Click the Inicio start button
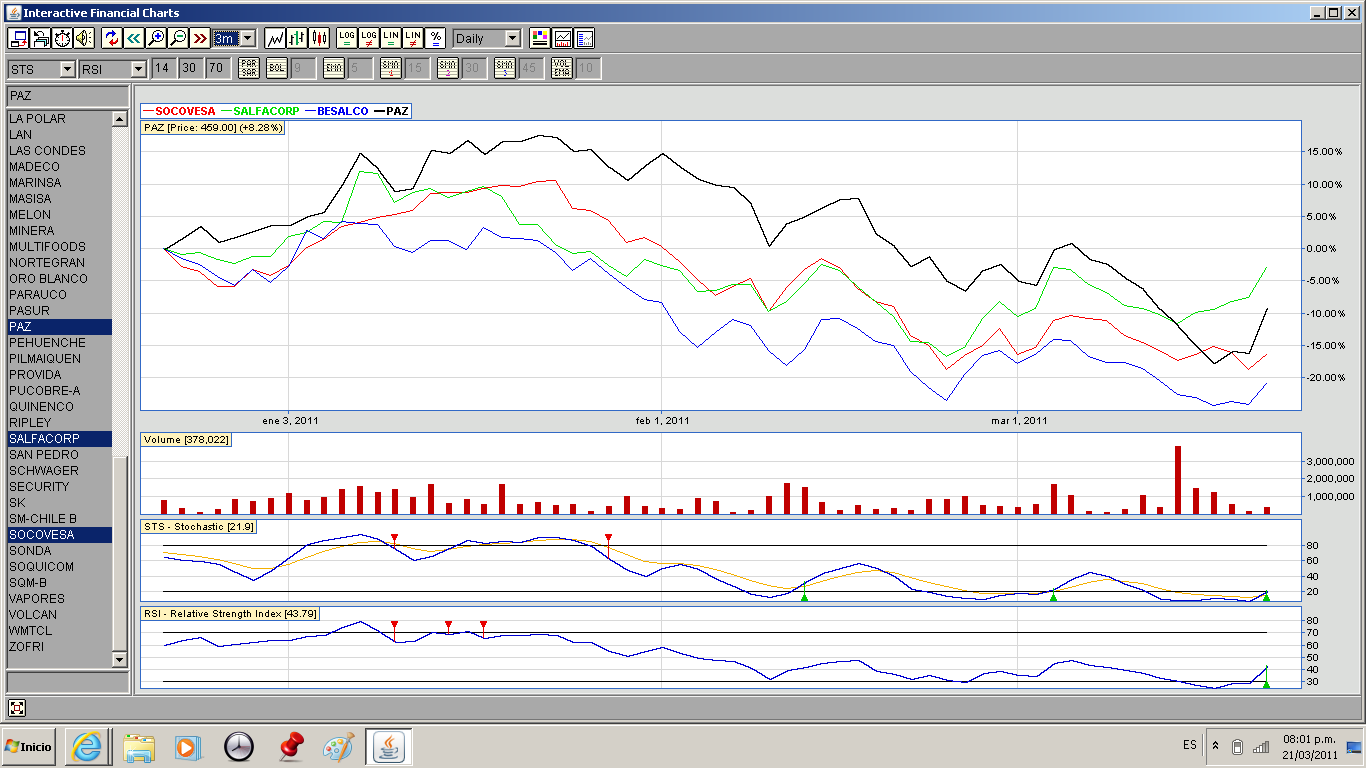Screen dimensions: 1366x768 [x=28, y=747]
